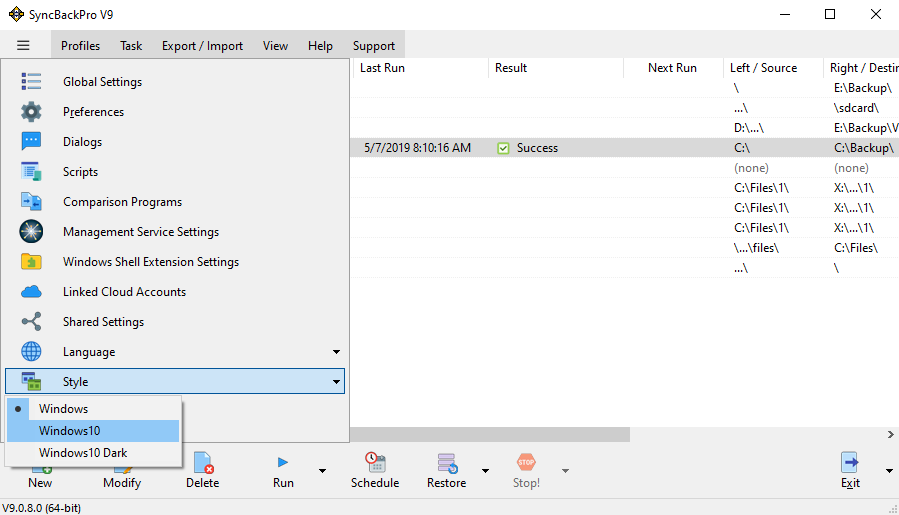Choose the Windows10 style option
899x515 pixels.
[94, 431]
